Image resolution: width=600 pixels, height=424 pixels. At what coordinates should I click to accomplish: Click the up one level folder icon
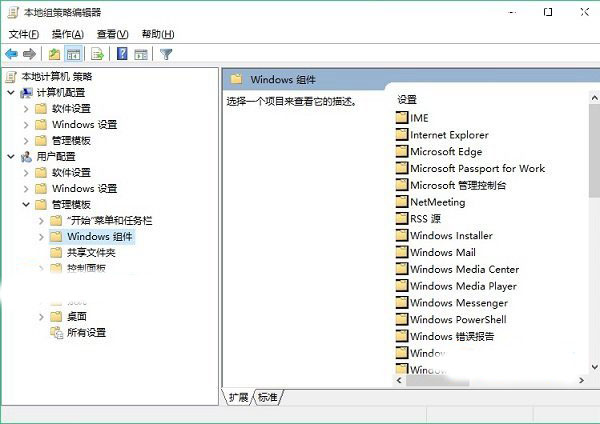(x=54, y=54)
